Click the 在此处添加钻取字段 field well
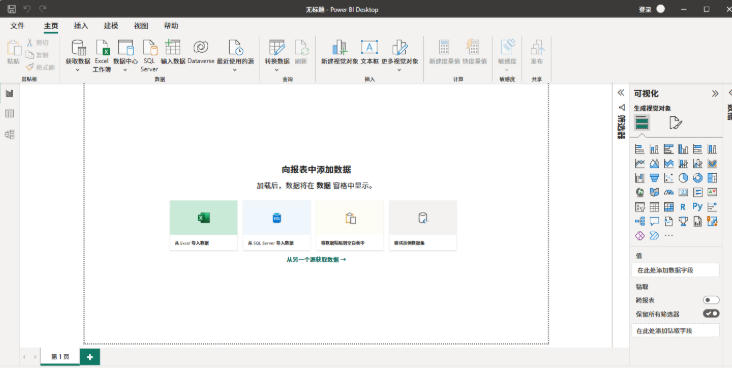The width and height of the screenshot is (732, 368). 676,331
